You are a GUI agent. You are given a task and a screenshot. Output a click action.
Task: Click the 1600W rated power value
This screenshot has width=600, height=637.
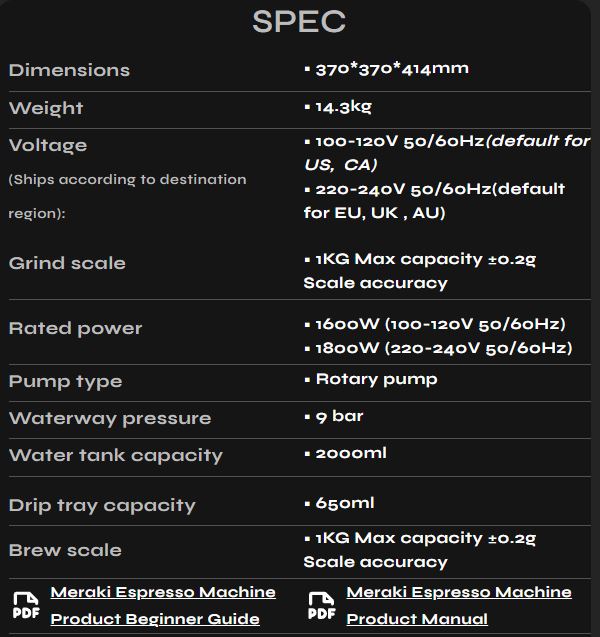tap(440, 324)
